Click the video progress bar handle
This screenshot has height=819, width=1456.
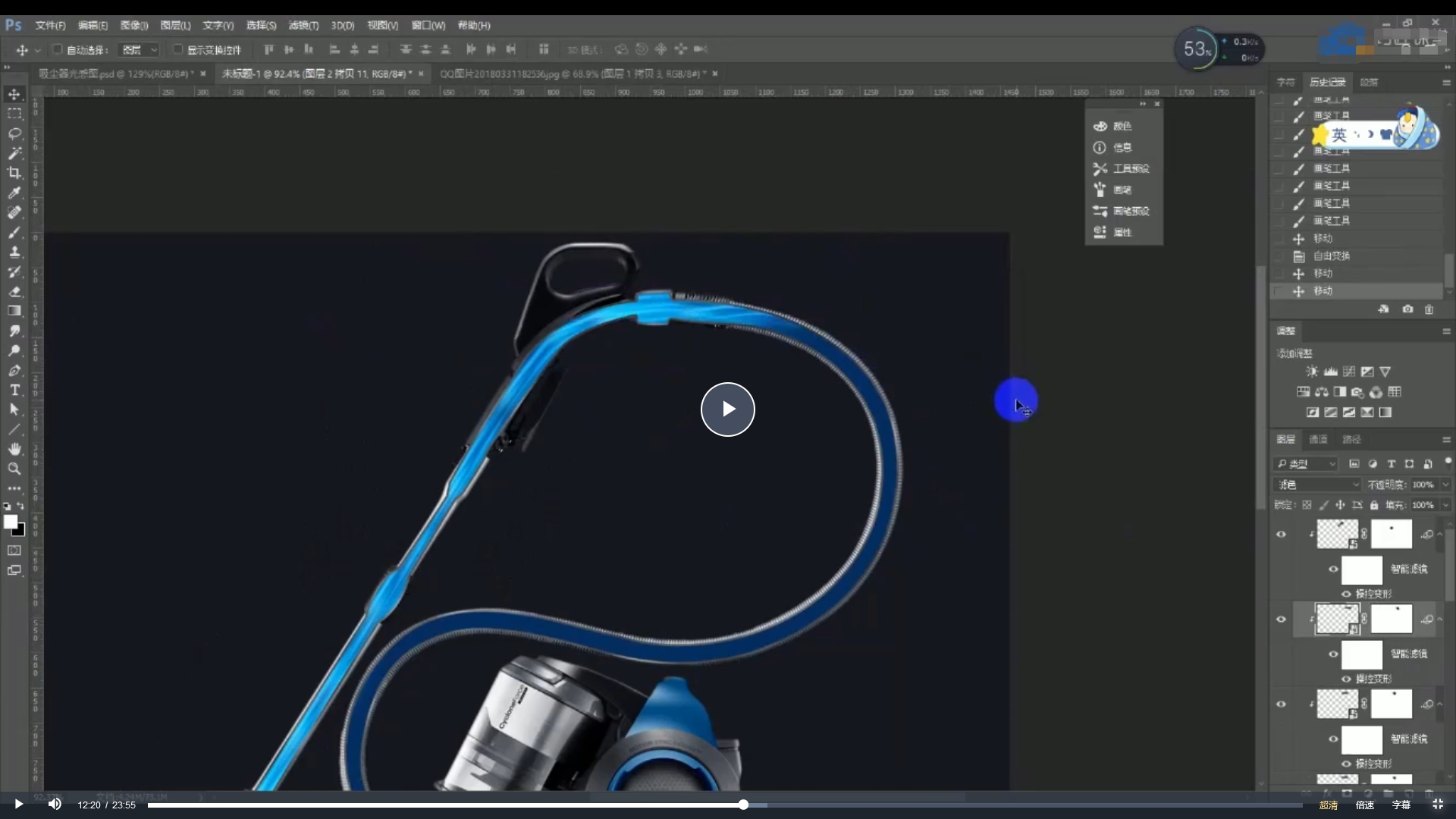point(743,805)
